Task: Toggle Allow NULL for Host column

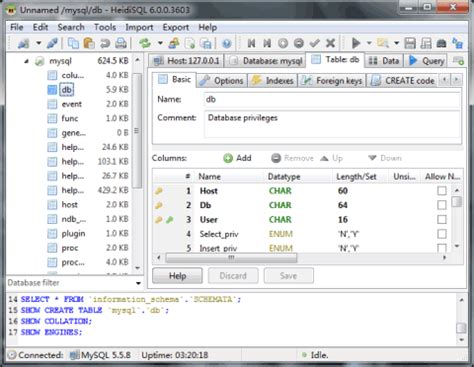Action: click(442, 191)
